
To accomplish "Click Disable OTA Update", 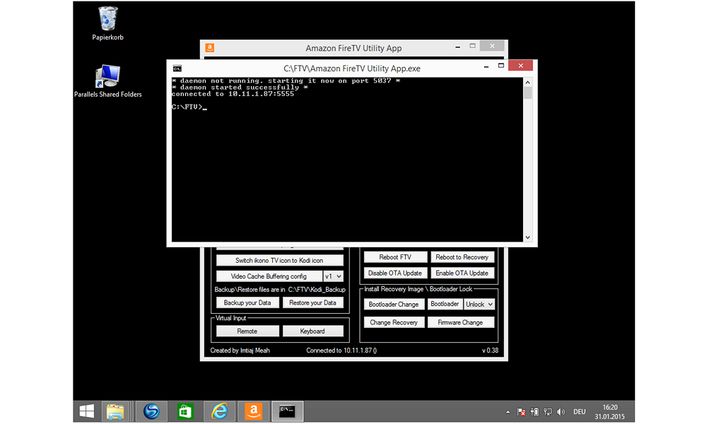I will tap(395, 273).
